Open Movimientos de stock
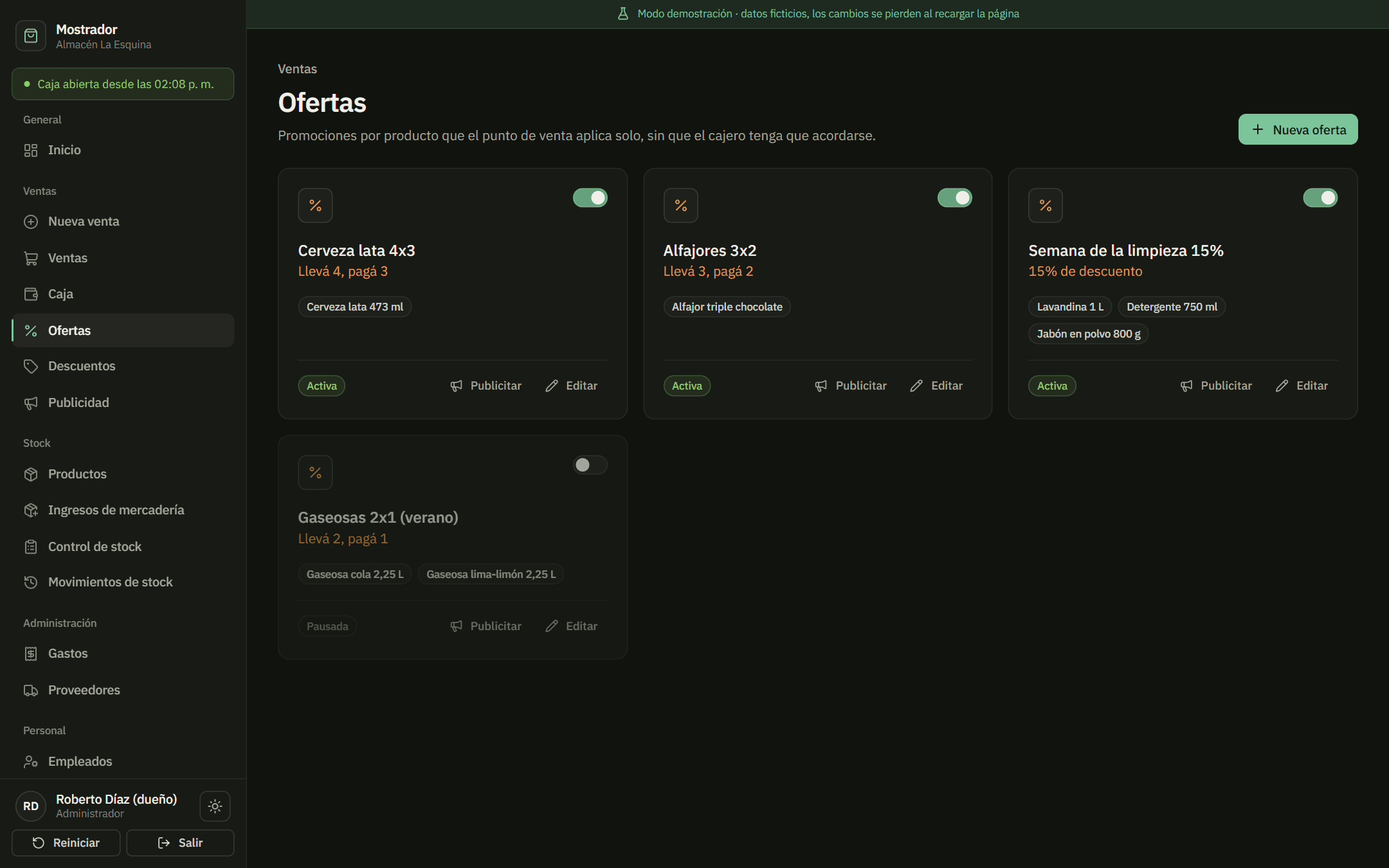The width and height of the screenshot is (1389, 868). pos(123,582)
